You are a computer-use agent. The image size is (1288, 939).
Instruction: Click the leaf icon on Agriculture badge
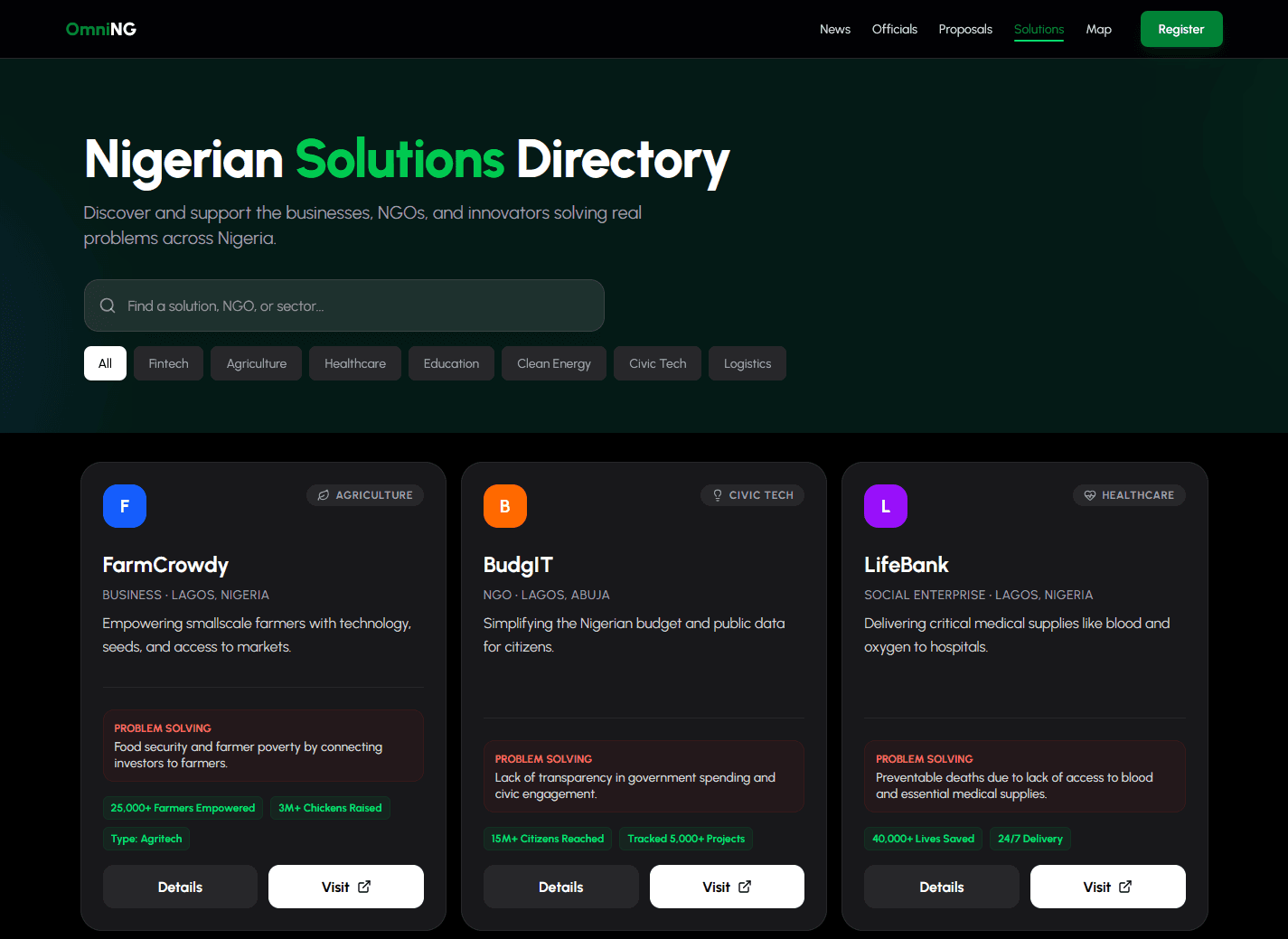[x=324, y=495]
